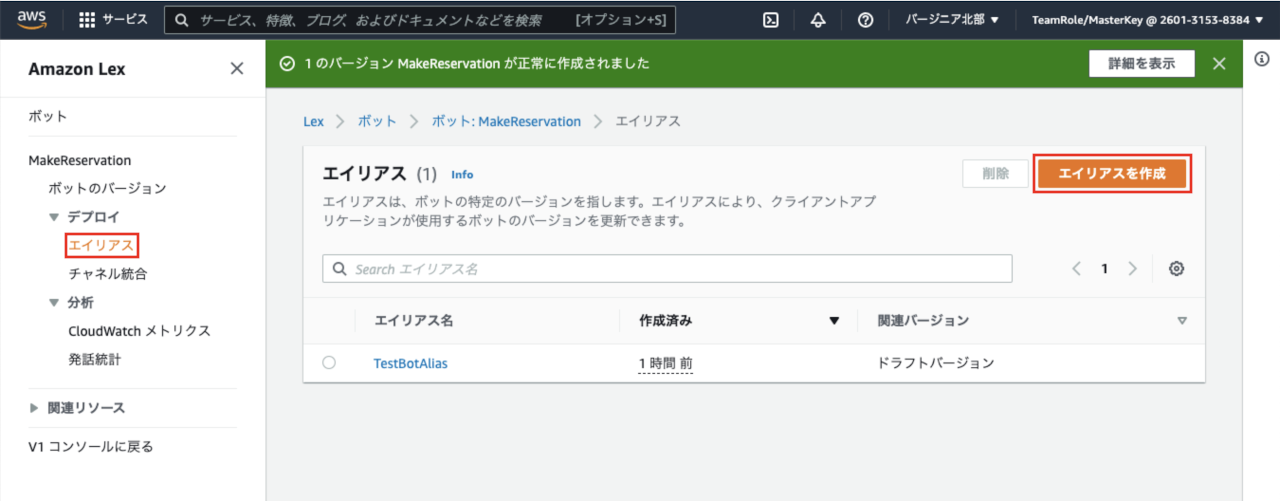The height and width of the screenshot is (501, 1280).
Task: Click the 詳細を表示 button
Action: click(1141, 63)
